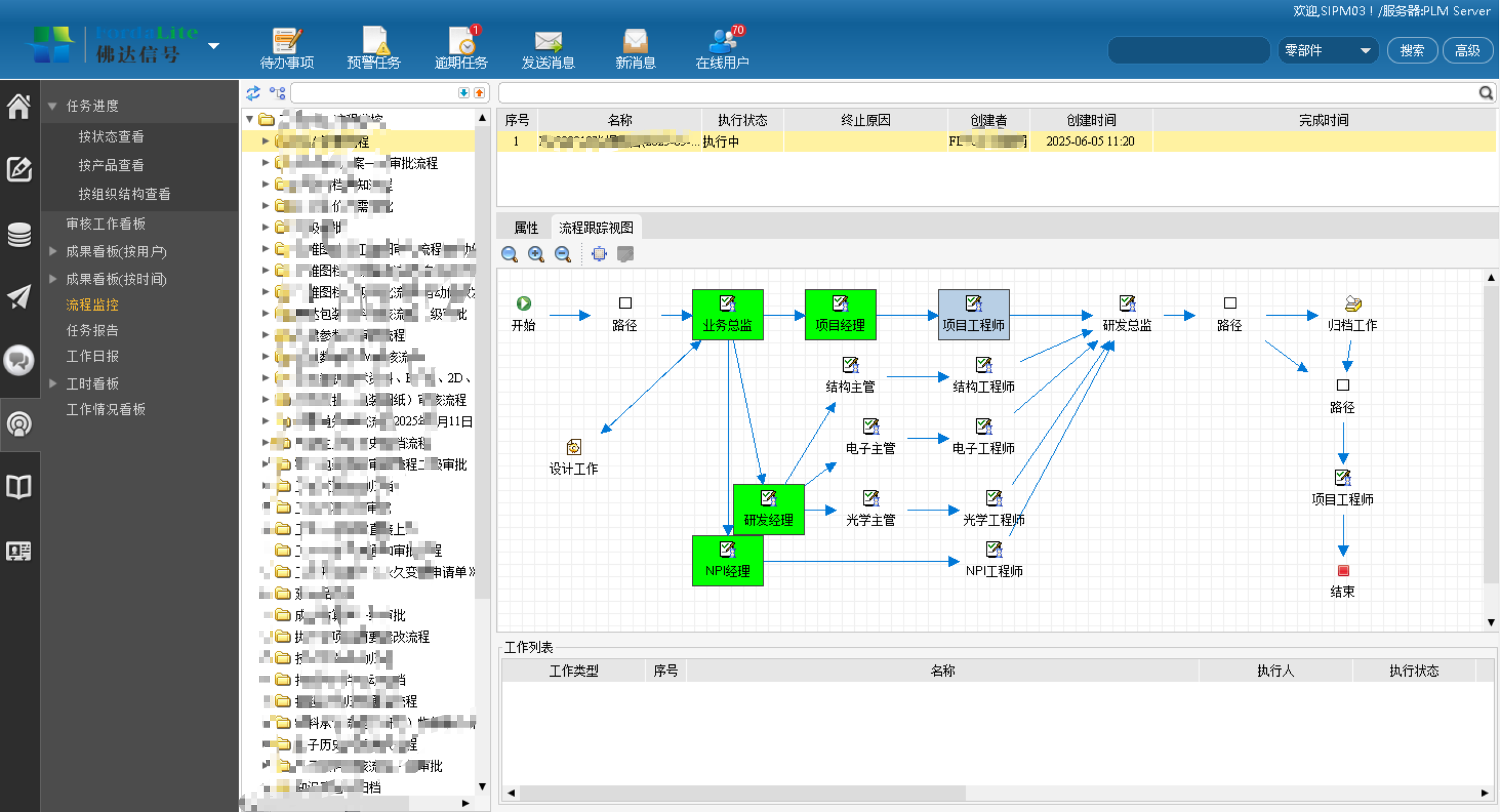Click the orange up arrow in tree search
1500x812 pixels.
479,93
